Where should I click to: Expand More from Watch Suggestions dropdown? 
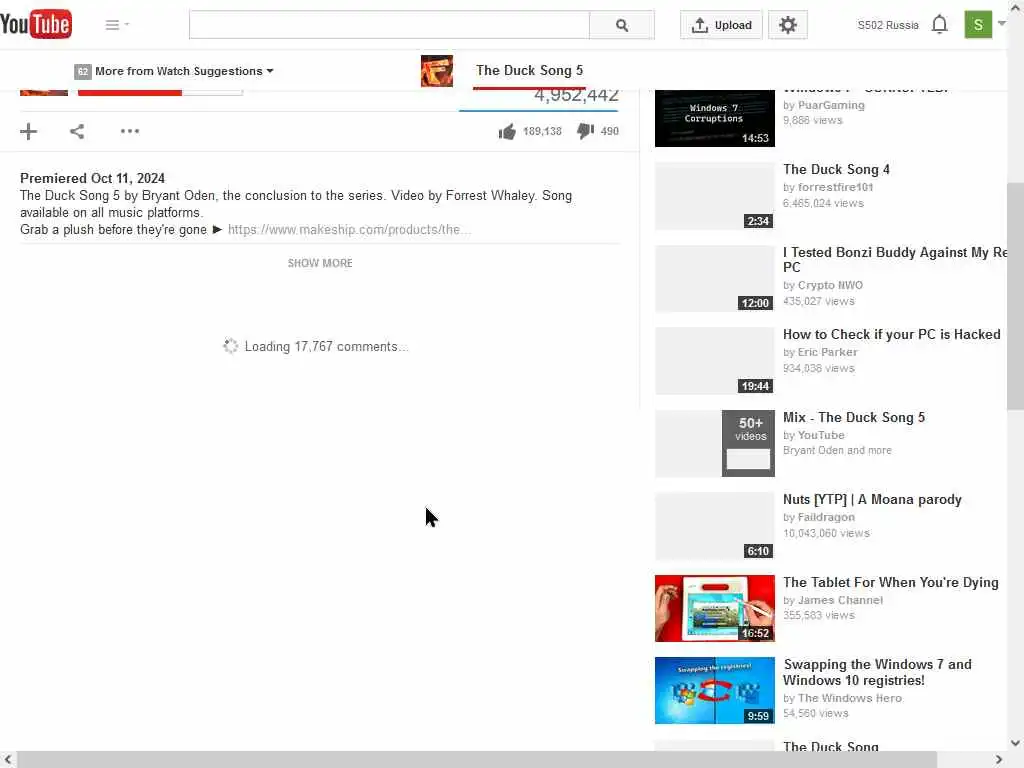174,71
